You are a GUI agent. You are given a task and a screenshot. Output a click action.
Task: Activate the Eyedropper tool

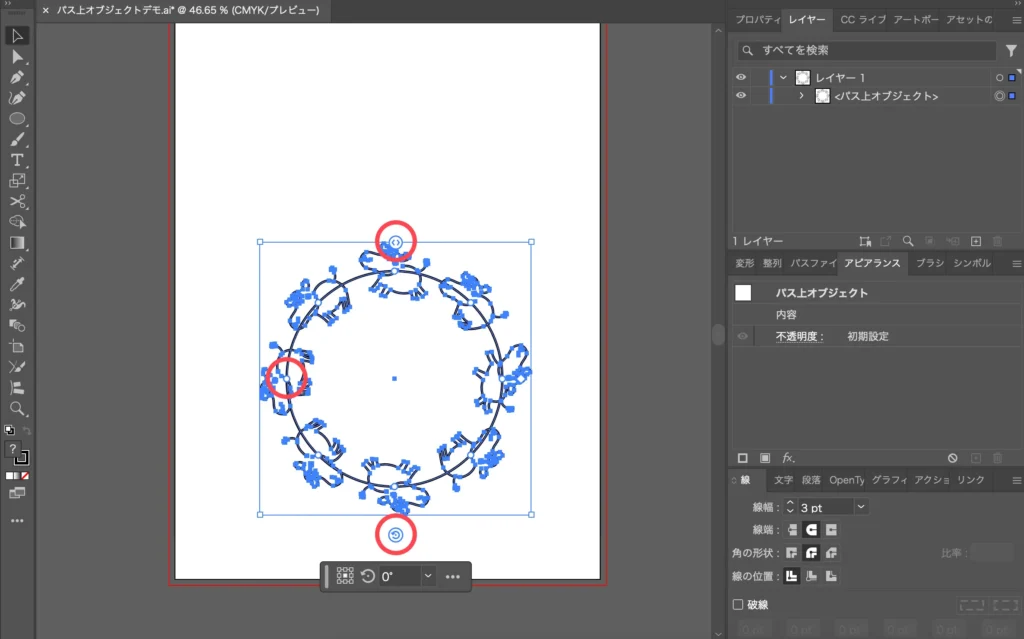point(17,284)
